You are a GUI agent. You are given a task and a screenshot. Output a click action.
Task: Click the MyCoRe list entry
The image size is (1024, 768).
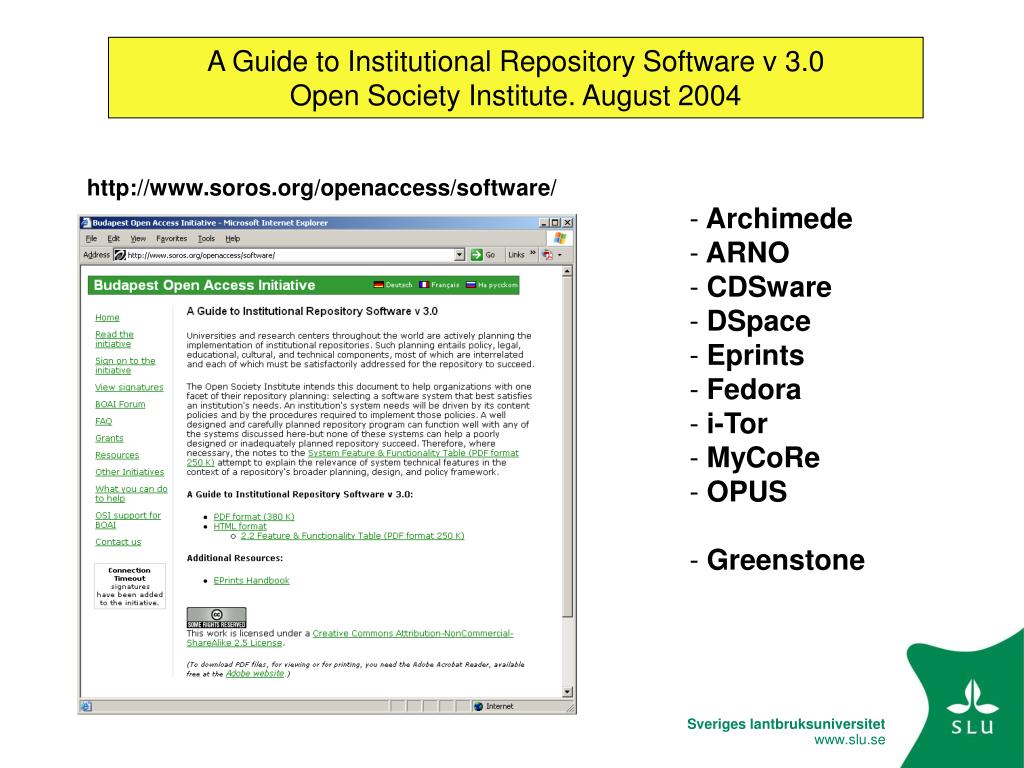(x=763, y=458)
